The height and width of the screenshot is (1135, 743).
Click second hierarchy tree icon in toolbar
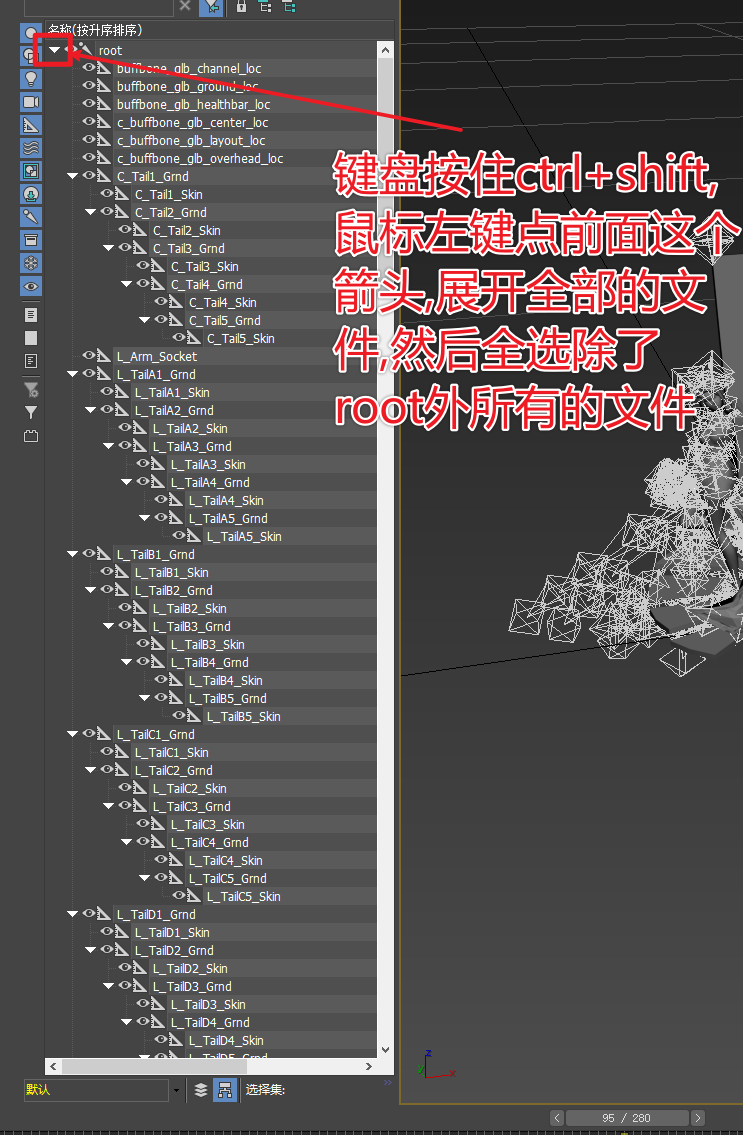pos(288,7)
